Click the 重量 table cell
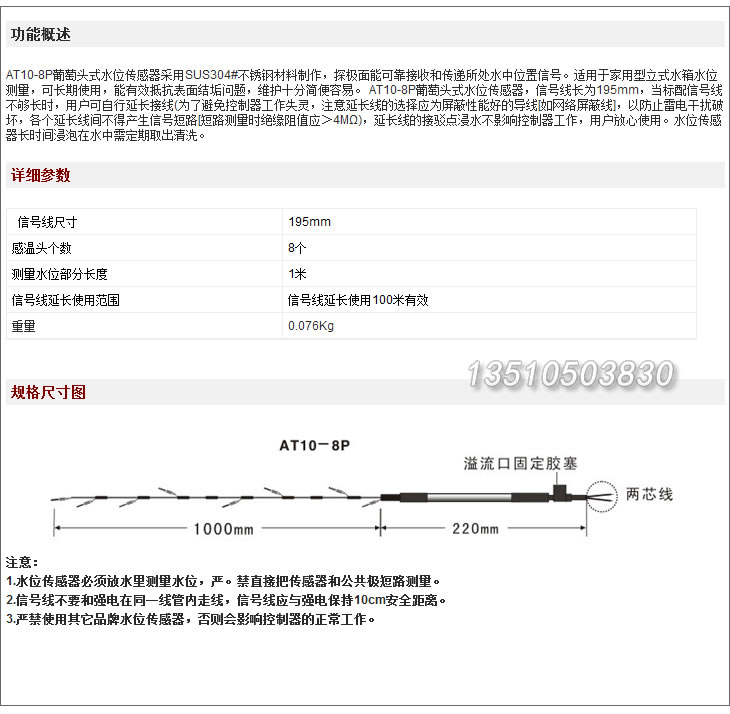 point(144,326)
